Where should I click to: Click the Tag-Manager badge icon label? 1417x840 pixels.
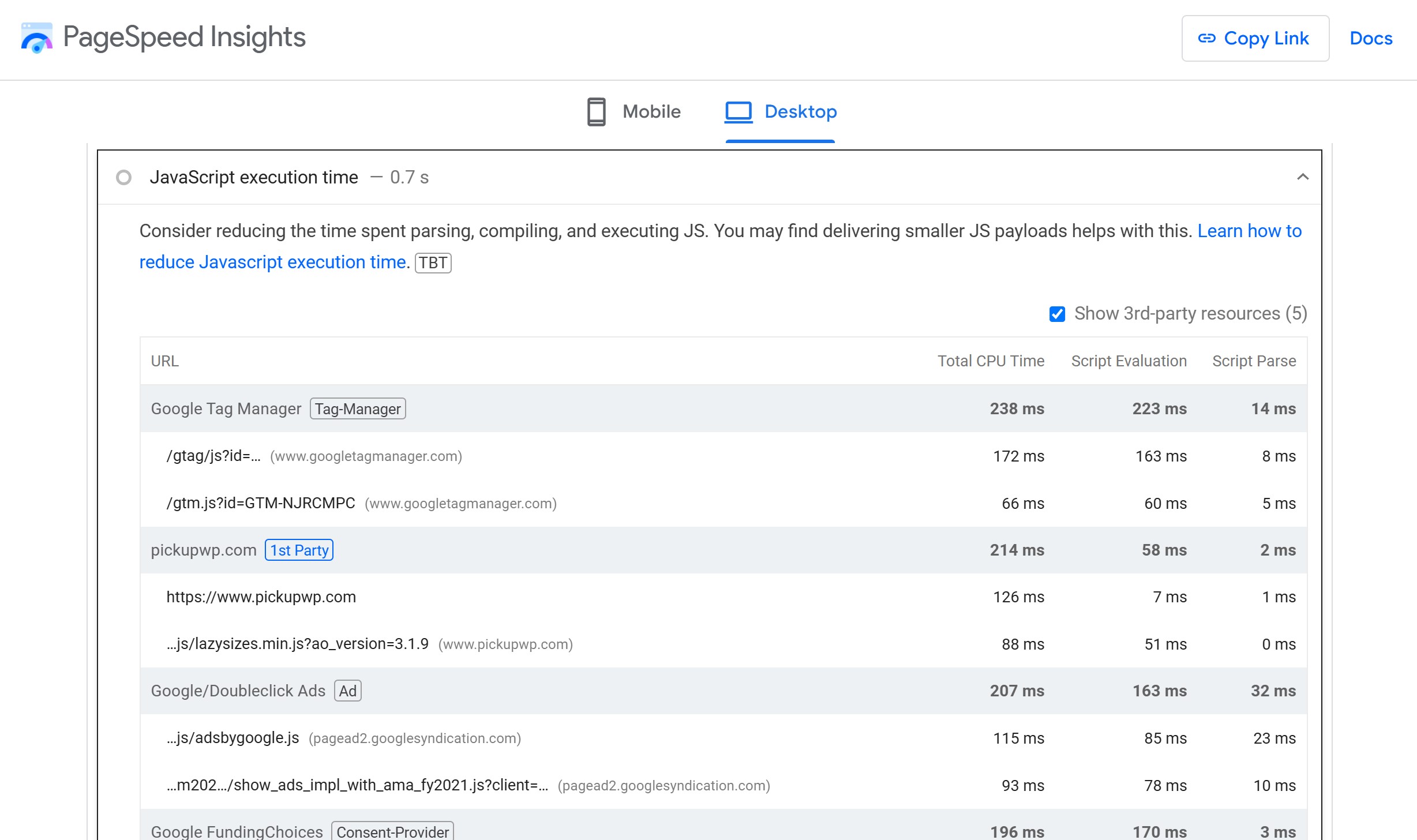point(358,408)
